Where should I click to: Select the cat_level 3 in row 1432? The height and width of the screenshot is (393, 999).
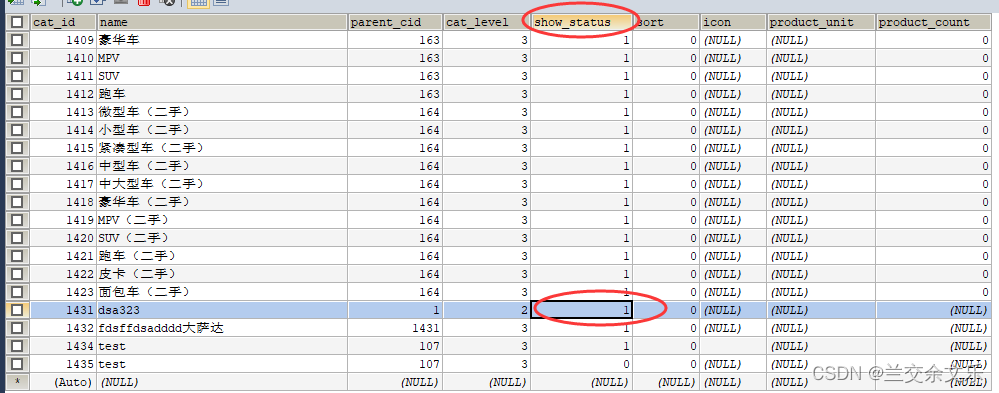[486, 328]
